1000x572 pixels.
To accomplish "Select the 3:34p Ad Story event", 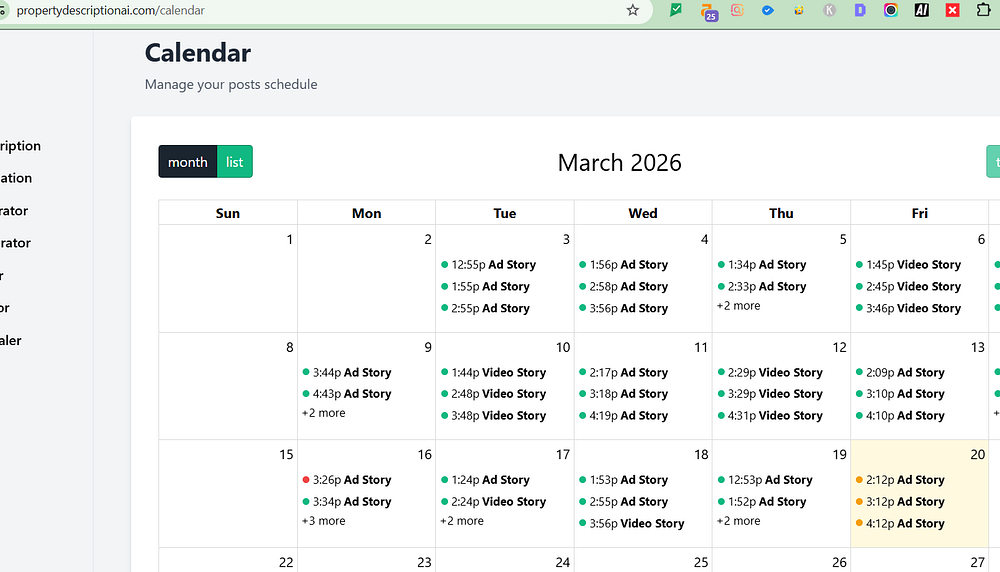I will pyautogui.click(x=347, y=501).
